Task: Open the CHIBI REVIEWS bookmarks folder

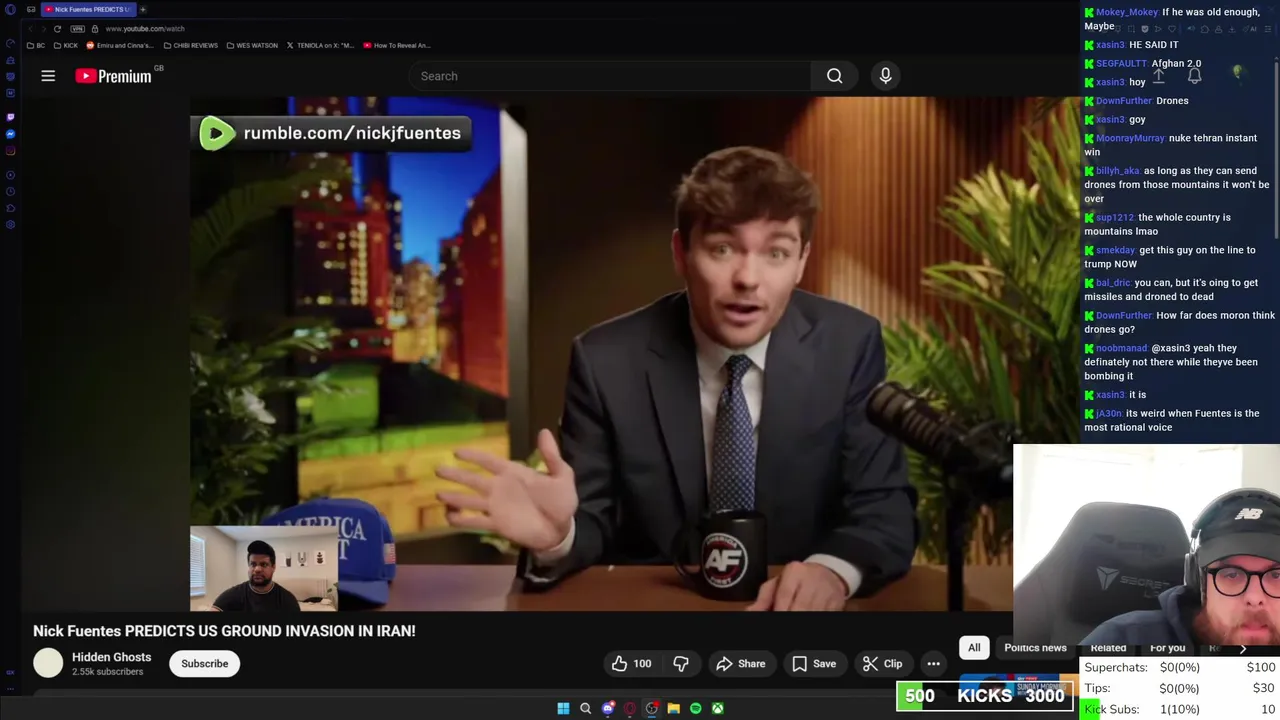Action: 191,45
